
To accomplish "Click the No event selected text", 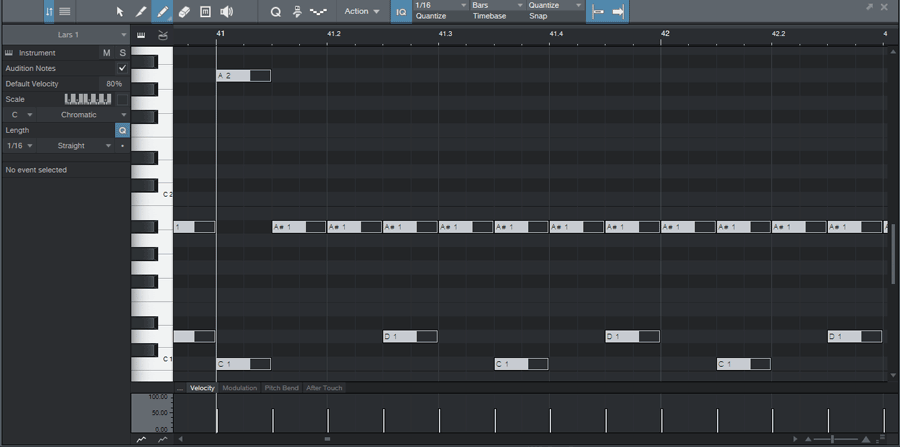I will pos(36,170).
